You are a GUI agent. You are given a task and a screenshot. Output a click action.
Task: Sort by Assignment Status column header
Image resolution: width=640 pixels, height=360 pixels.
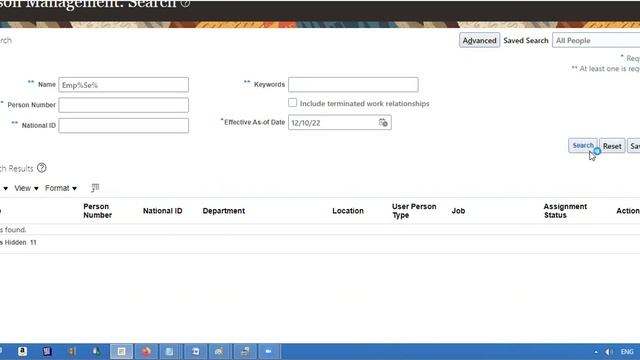[565, 211]
